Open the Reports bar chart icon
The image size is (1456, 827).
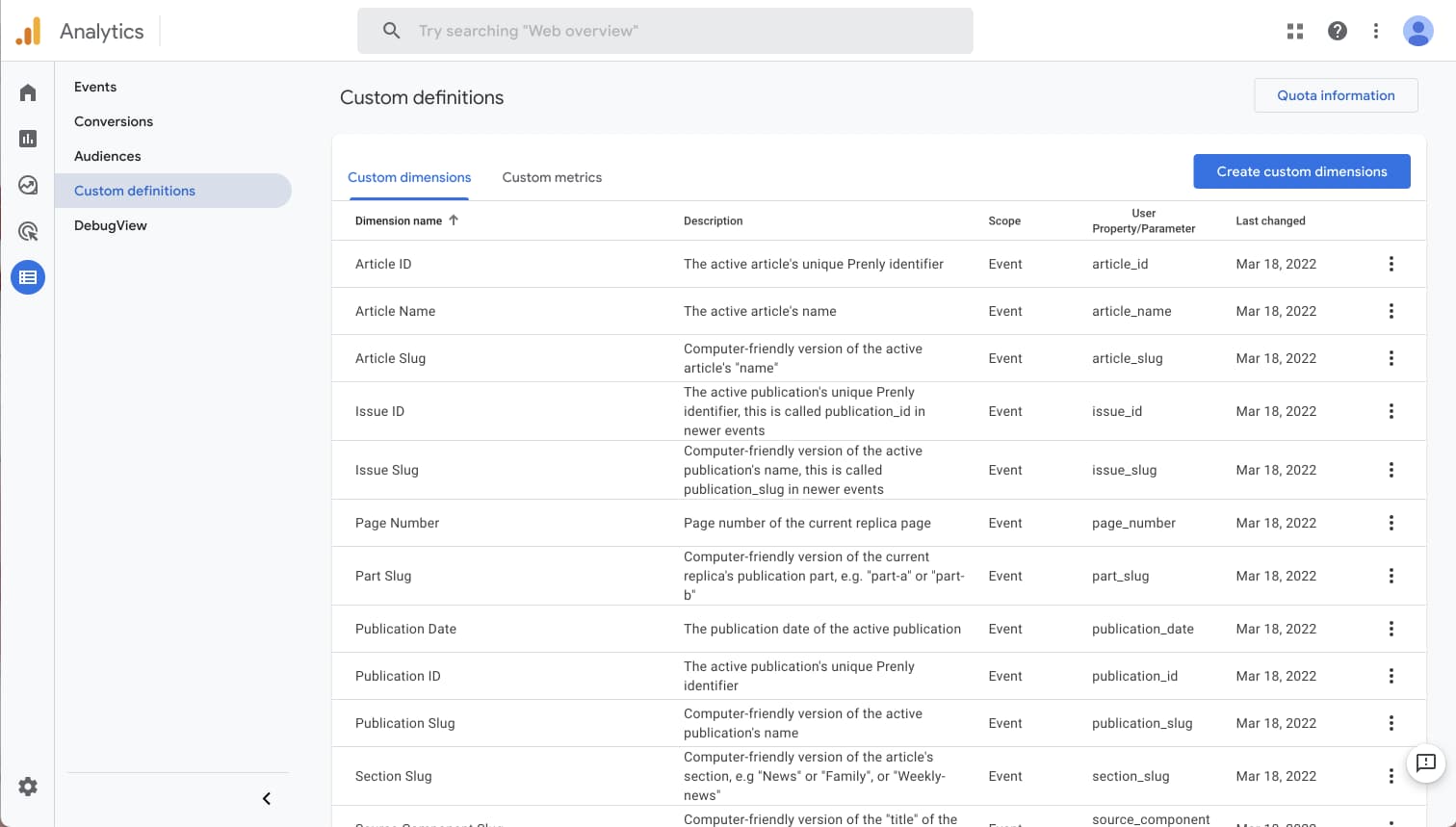[x=28, y=139]
